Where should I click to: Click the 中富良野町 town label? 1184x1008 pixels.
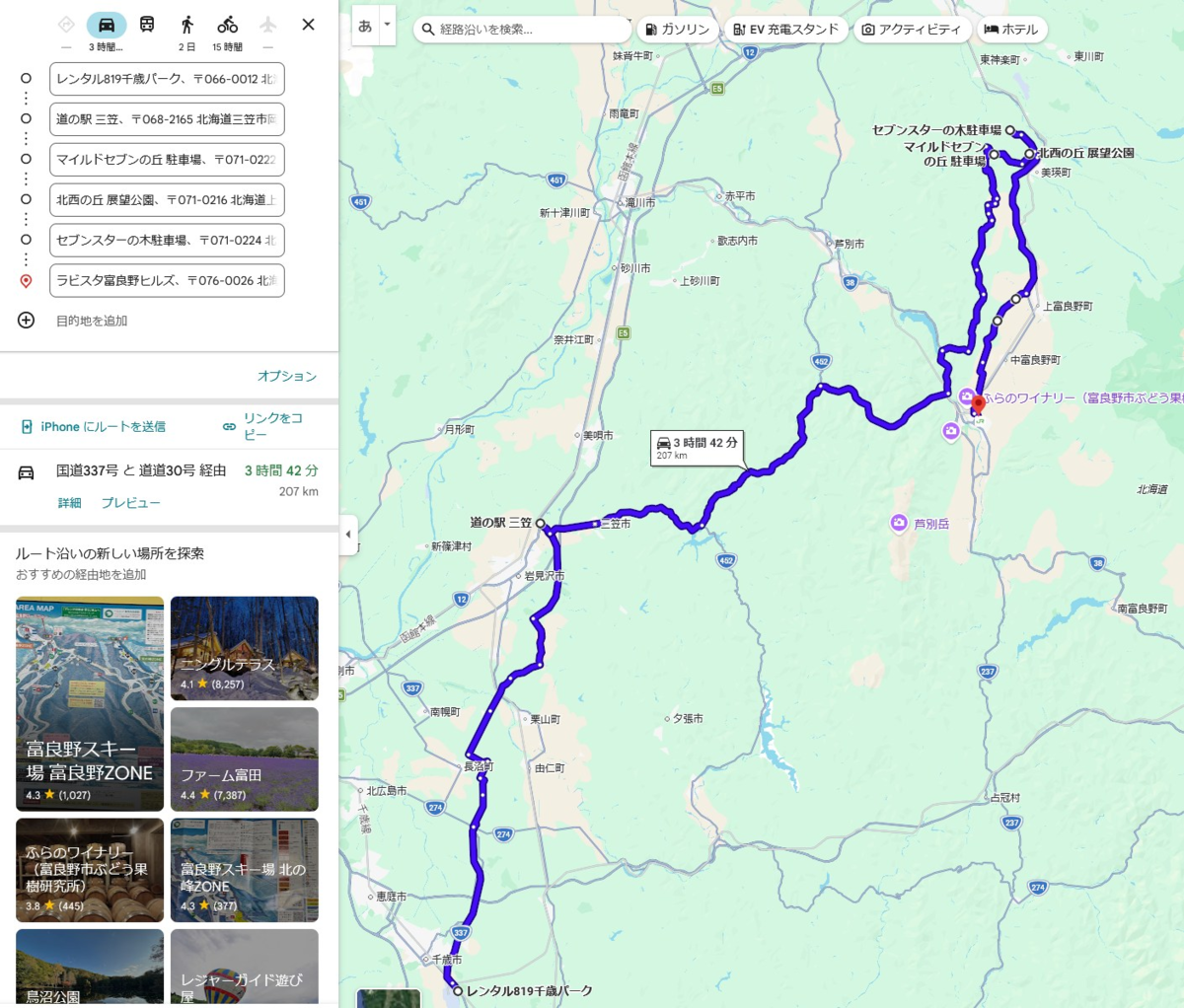1035,361
